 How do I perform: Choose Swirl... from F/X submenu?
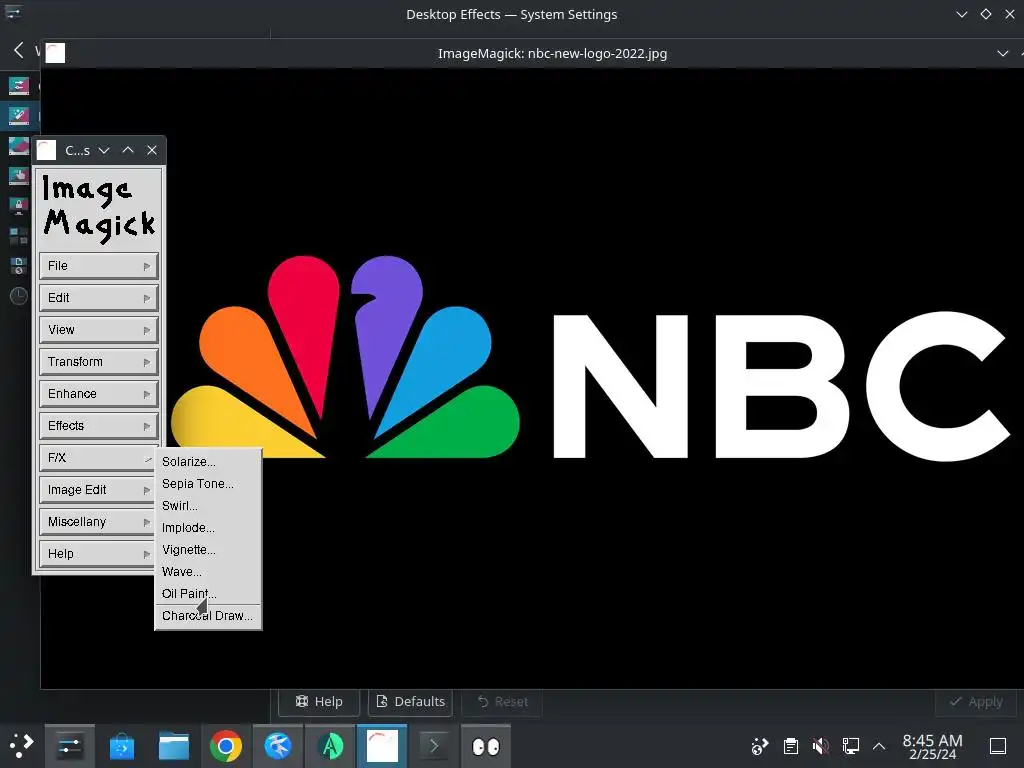tap(208, 506)
